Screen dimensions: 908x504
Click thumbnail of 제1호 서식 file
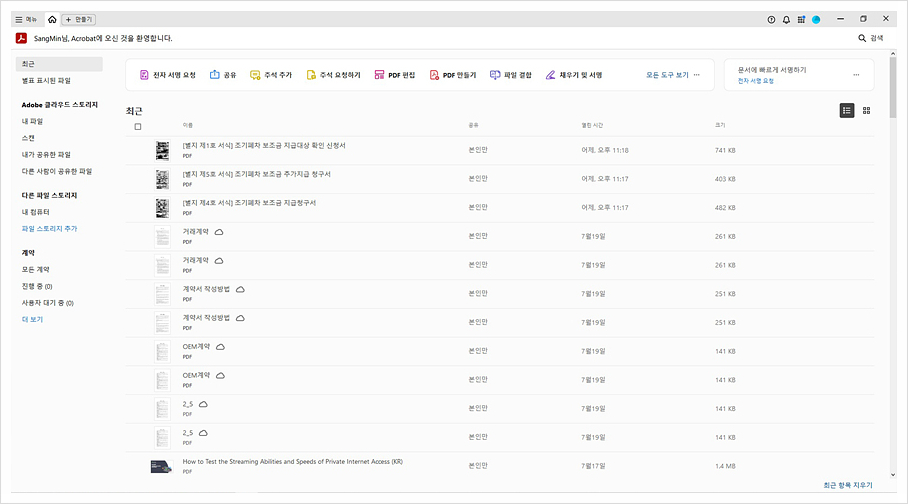163,151
